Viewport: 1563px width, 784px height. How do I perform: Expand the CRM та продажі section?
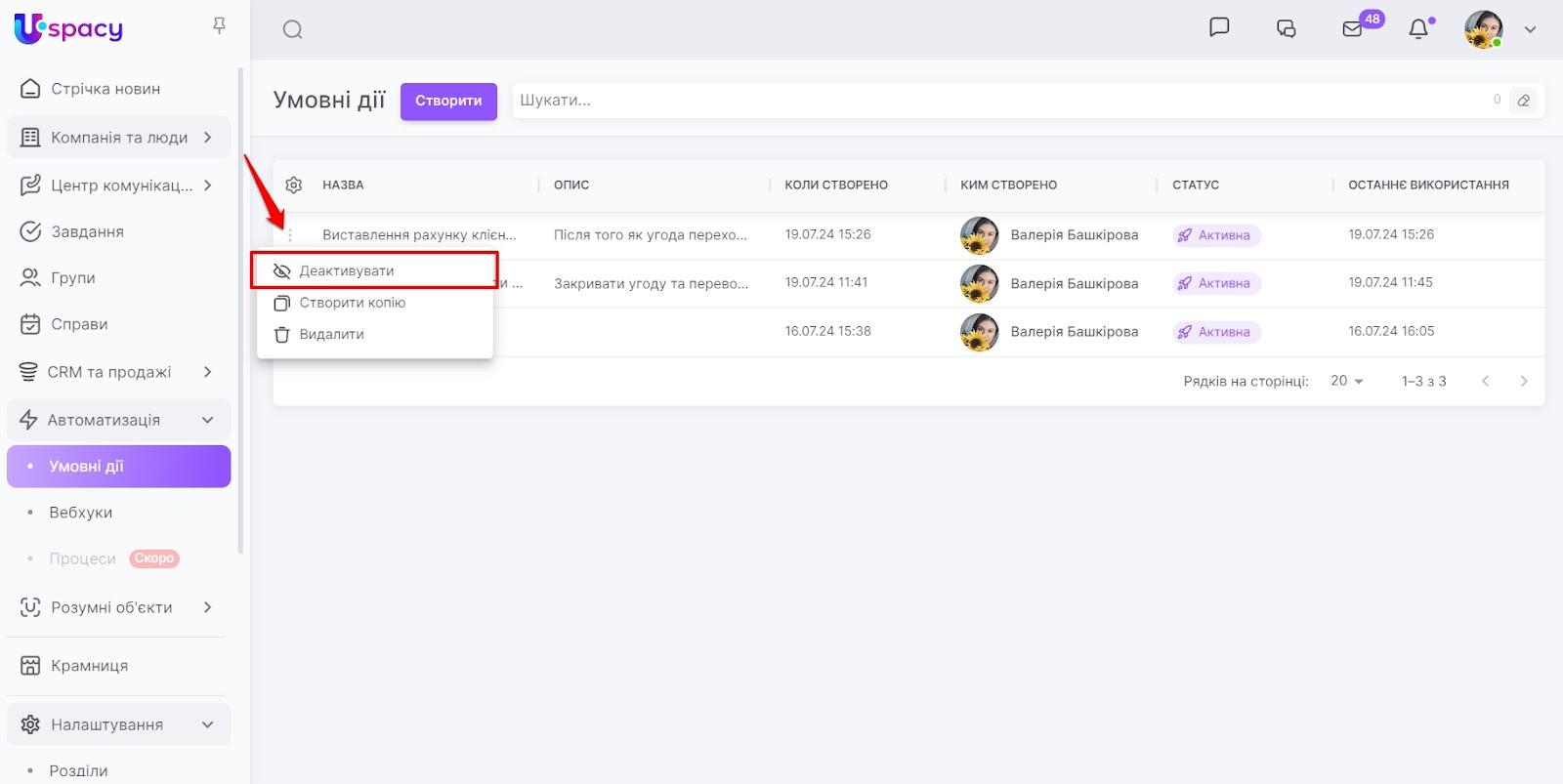207,372
